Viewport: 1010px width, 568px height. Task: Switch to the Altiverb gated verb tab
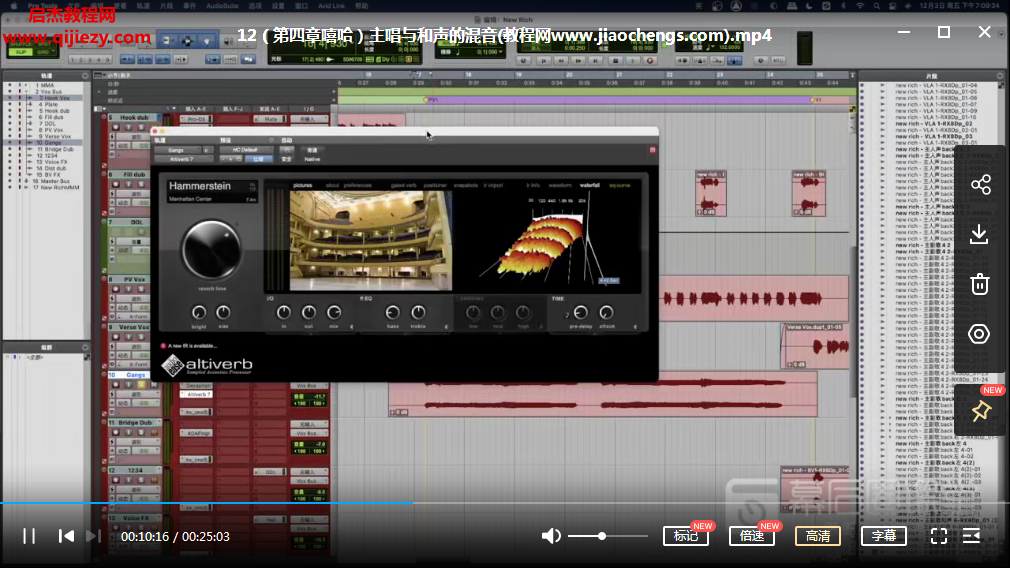(x=403, y=185)
